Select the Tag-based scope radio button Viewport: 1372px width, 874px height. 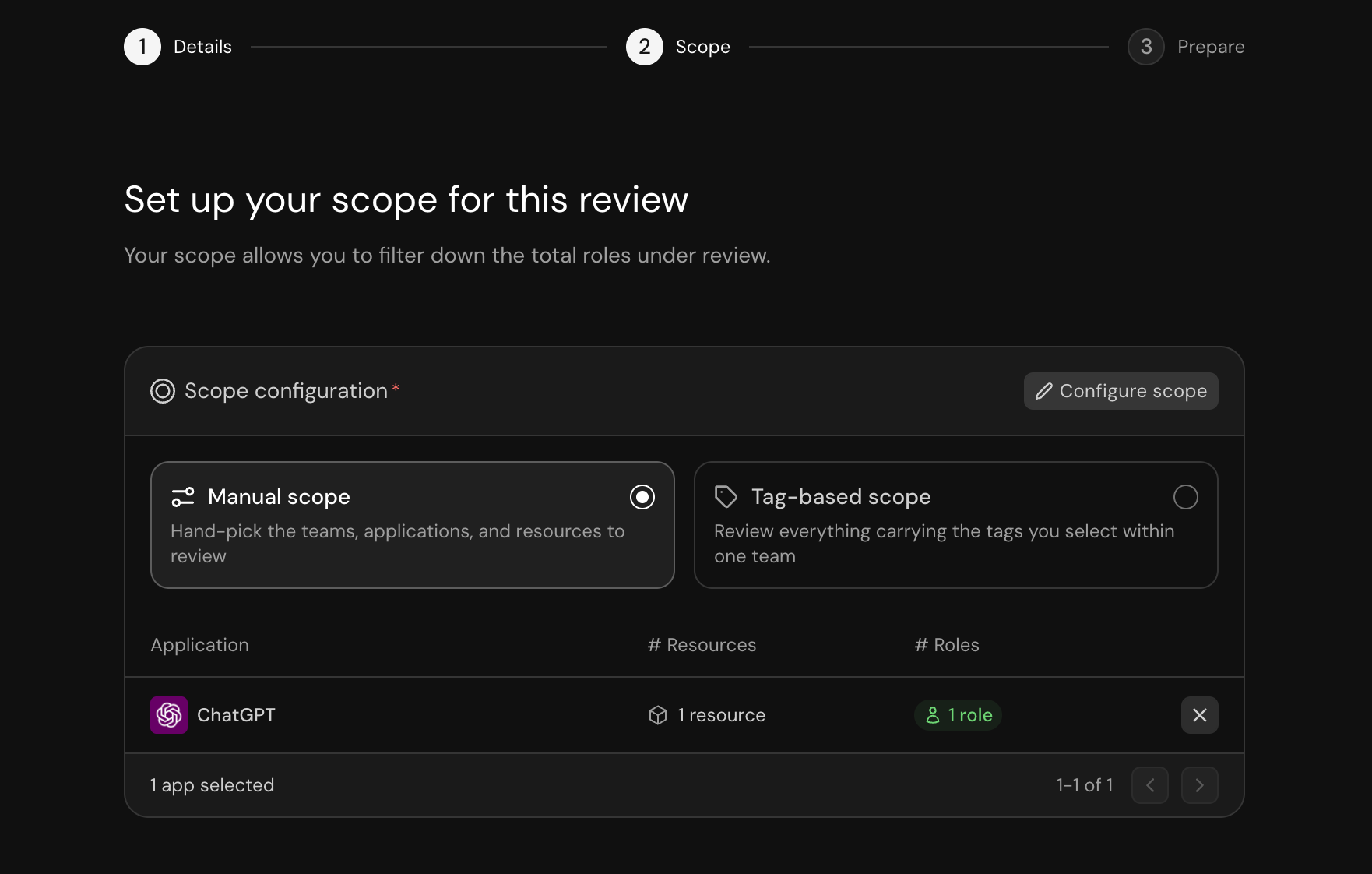tap(1186, 497)
